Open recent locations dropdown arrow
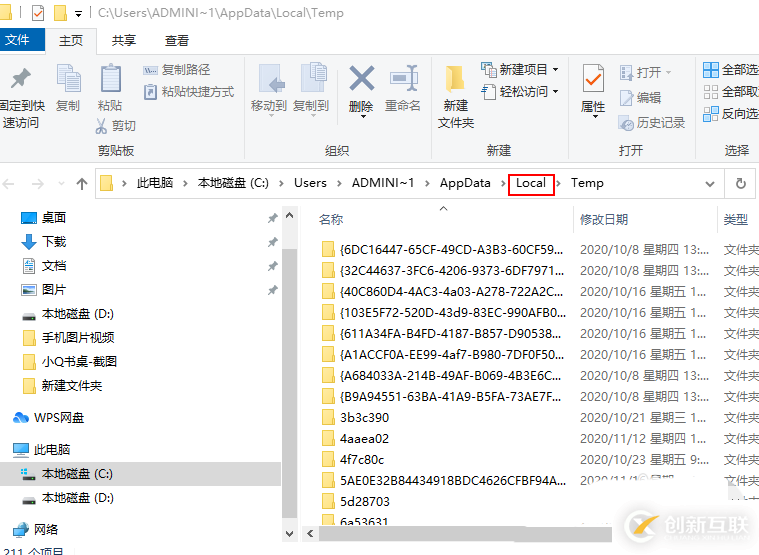Screen dimensions: 759x555 [x=61, y=184]
